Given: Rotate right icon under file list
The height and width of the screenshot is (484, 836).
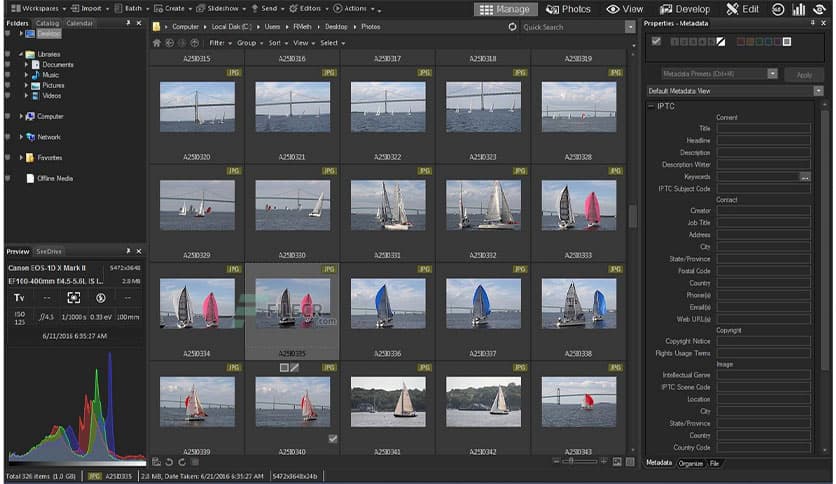Looking at the screenshot, I should [182, 462].
